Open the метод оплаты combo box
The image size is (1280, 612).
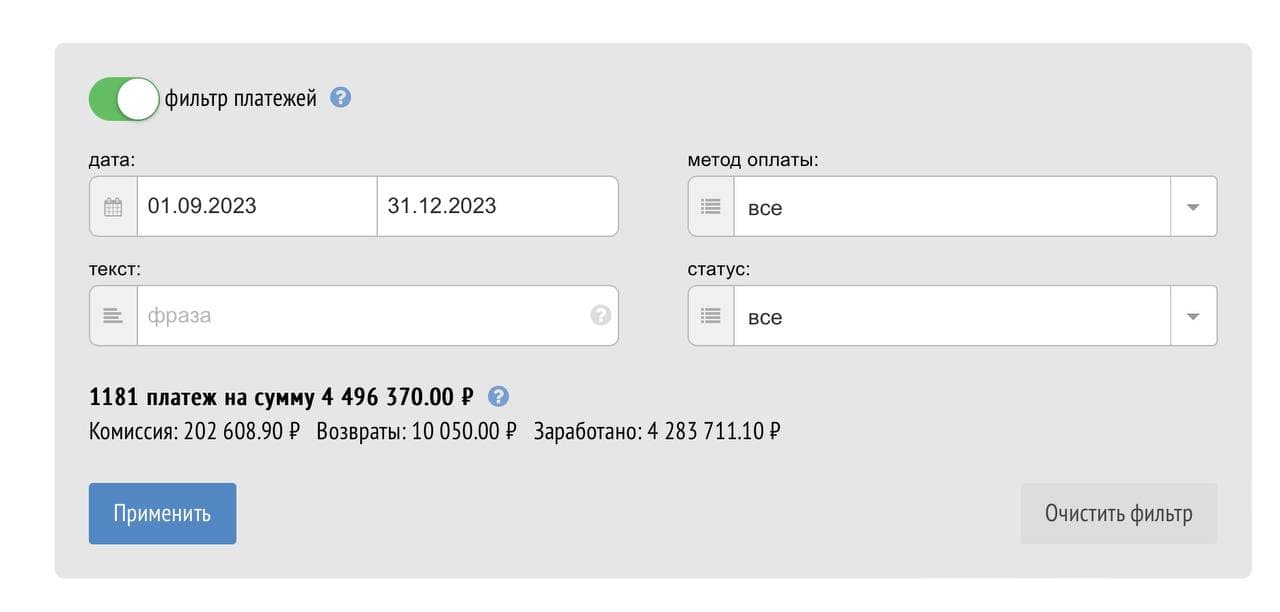pyautogui.click(x=952, y=207)
